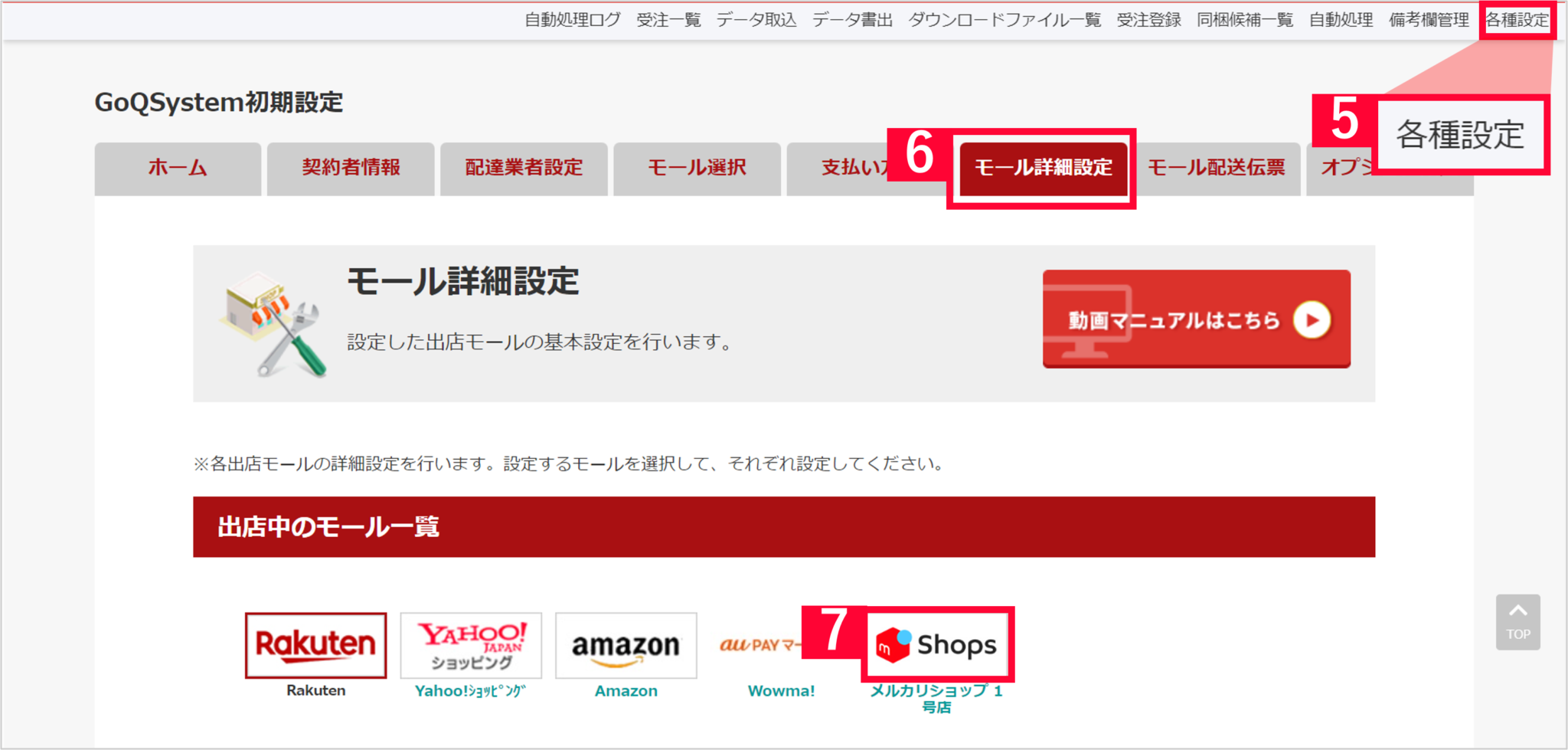Select the 配達業者設定 tab

click(524, 169)
